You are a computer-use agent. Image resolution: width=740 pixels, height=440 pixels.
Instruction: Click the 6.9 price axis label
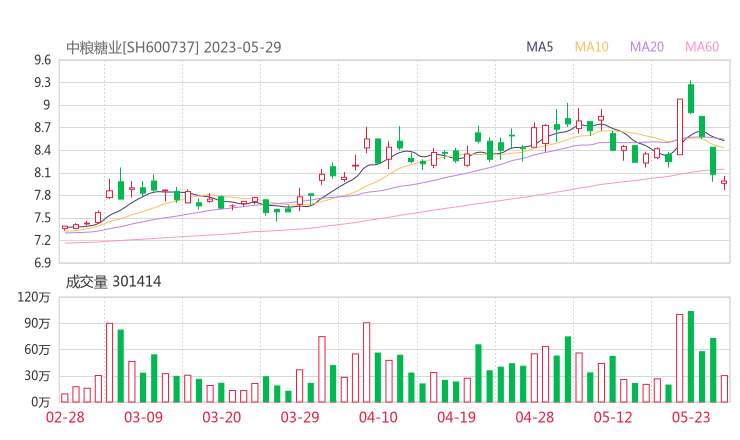[x=42, y=263]
